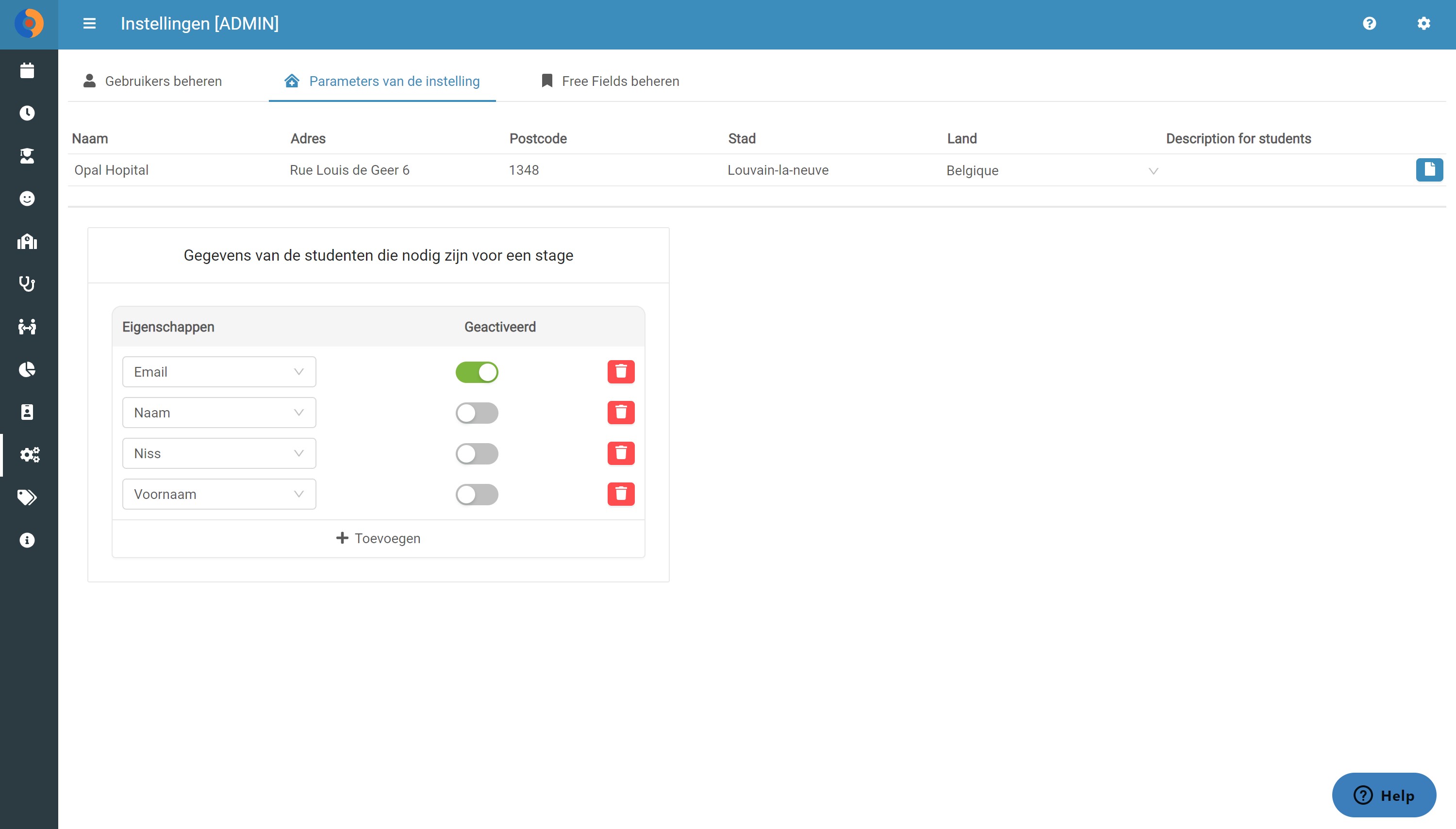The width and height of the screenshot is (1456, 829).
Task: Open the question mark help icon in header
Action: pyautogui.click(x=1370, y=23)
